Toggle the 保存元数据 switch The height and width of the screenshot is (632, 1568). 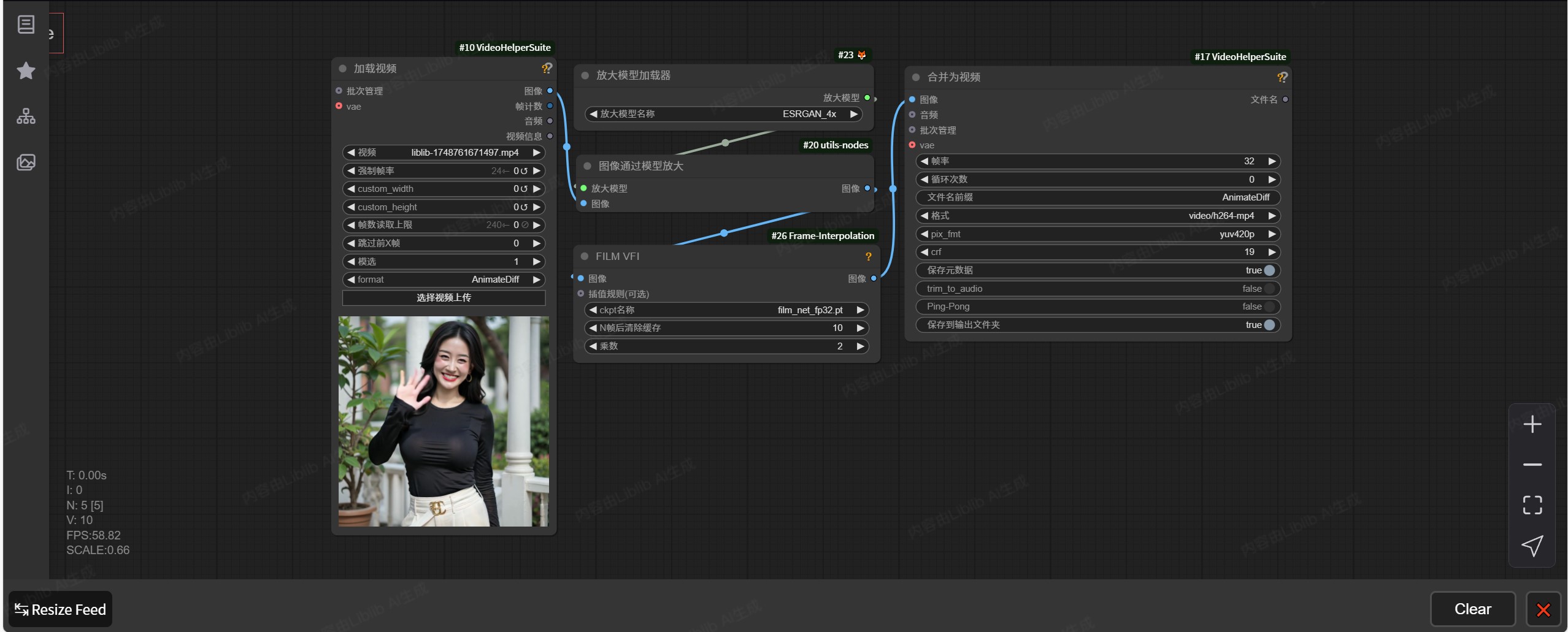[1269, 270]
